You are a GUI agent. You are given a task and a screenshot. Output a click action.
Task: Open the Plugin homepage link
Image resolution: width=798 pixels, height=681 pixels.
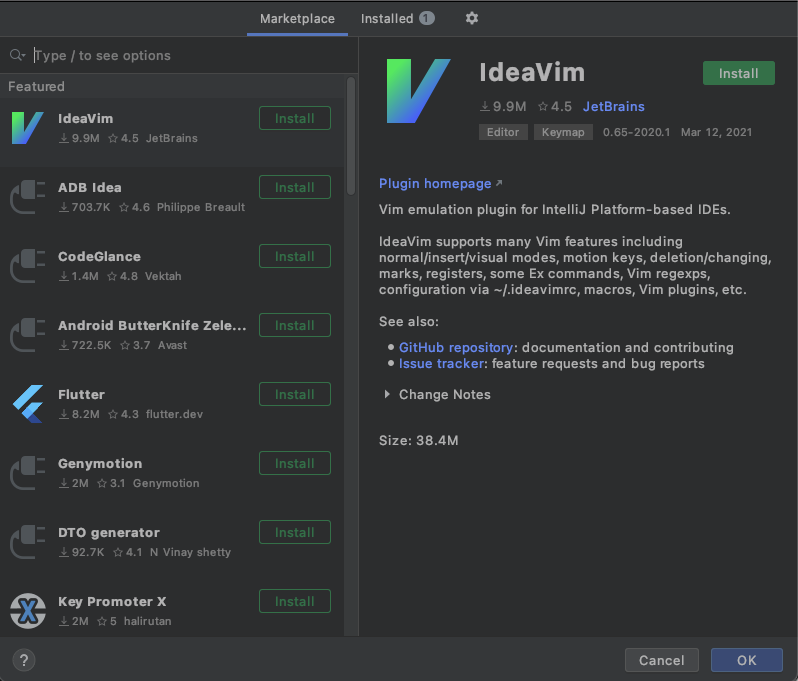coord(435,184)
